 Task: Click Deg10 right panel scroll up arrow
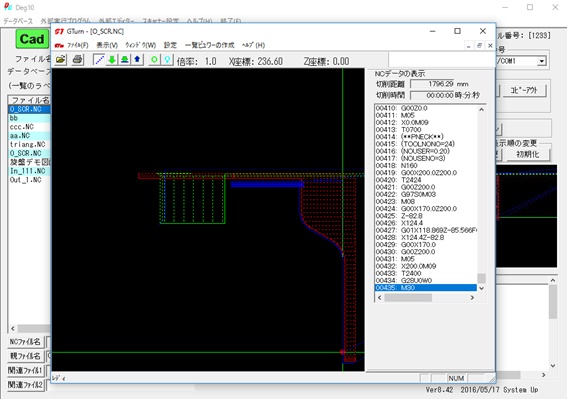click(553, 280)
